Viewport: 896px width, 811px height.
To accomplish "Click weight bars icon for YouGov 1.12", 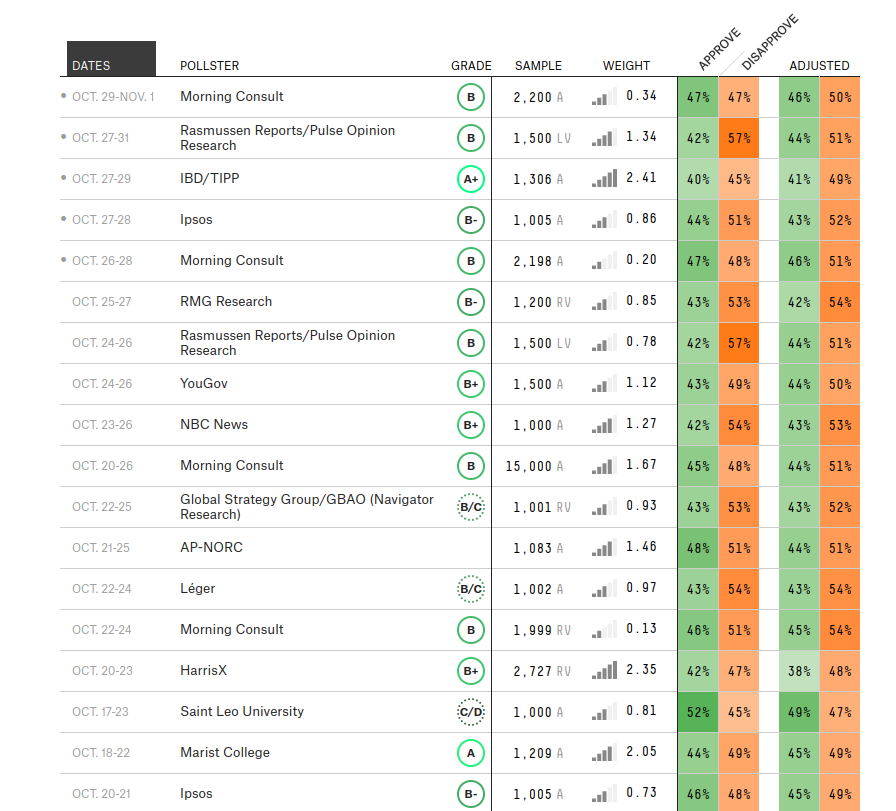I will coord(605,383).
